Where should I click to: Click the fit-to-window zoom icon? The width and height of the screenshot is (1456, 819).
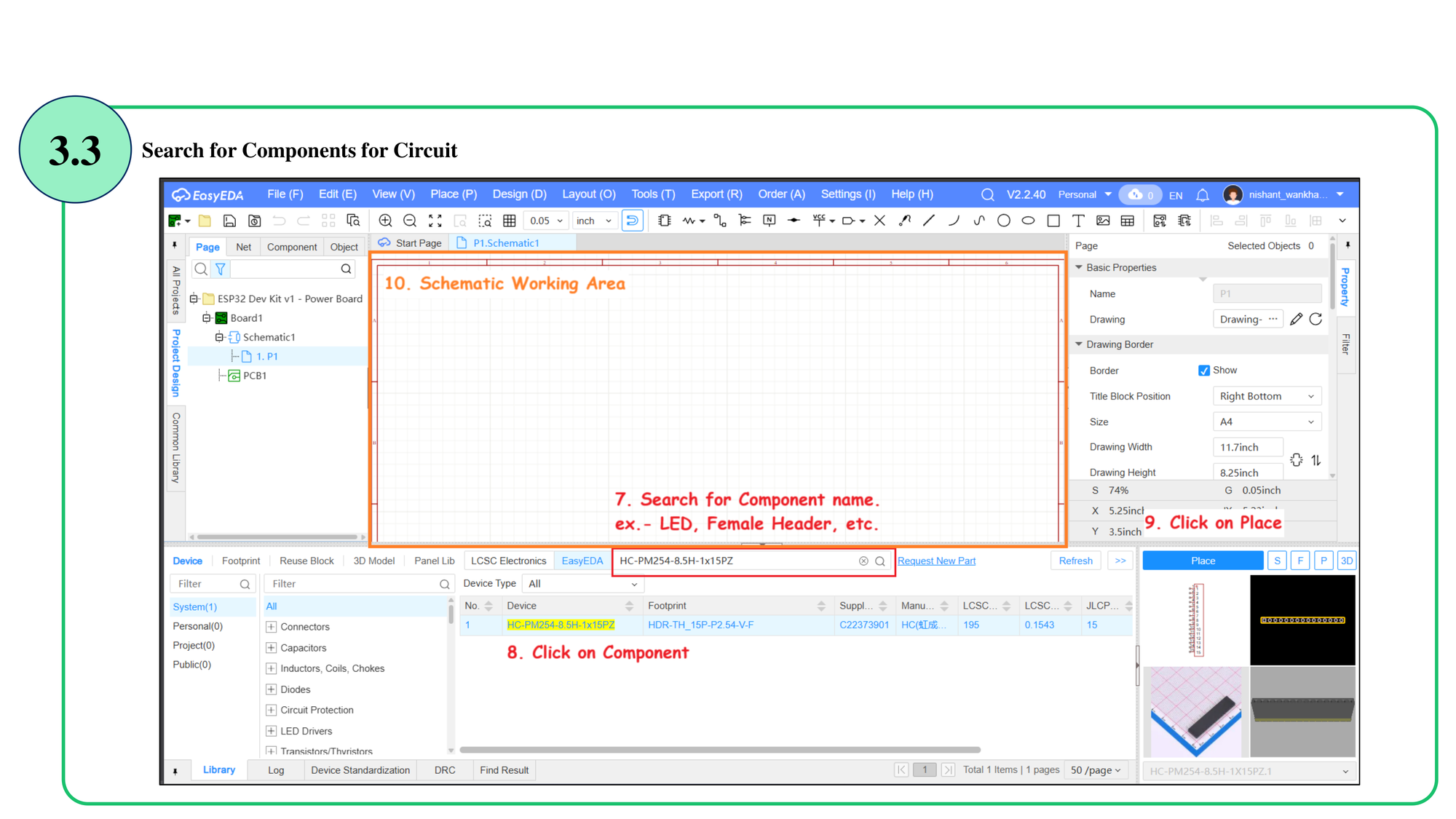(435, 221)
